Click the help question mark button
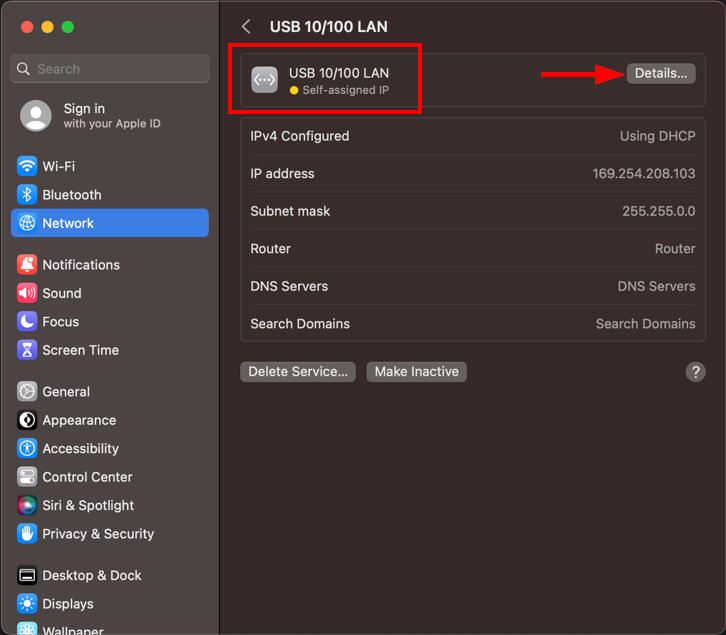Image resolution: width=726 pixels, height=635 pixels. point(695,372)
